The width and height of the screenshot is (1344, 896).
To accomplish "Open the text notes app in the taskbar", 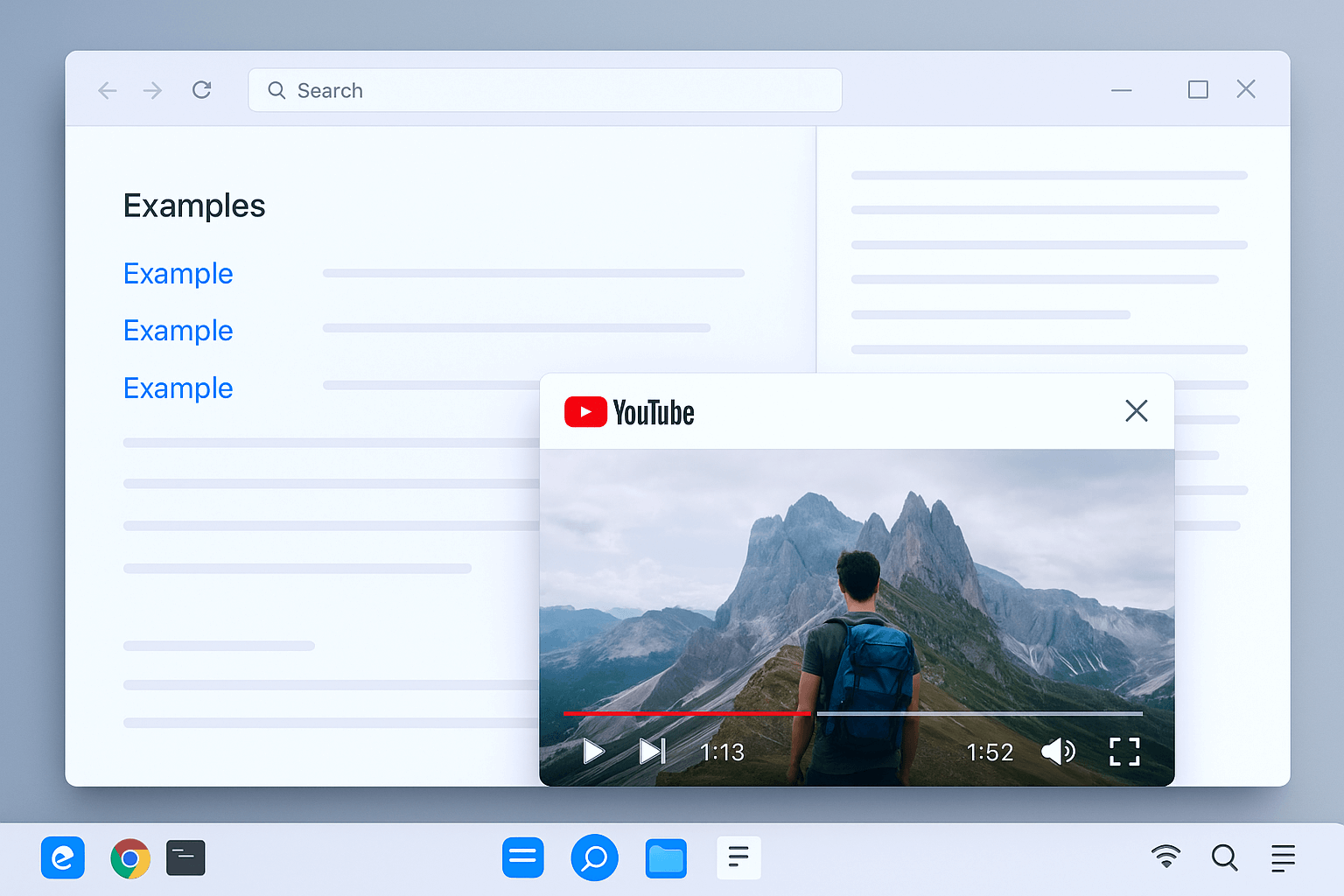I will 738,857.
